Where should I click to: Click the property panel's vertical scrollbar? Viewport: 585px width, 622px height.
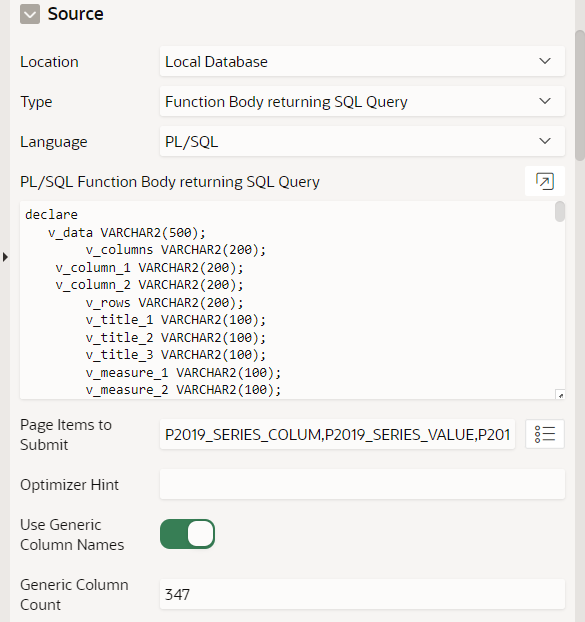click(x=580, y=95)
